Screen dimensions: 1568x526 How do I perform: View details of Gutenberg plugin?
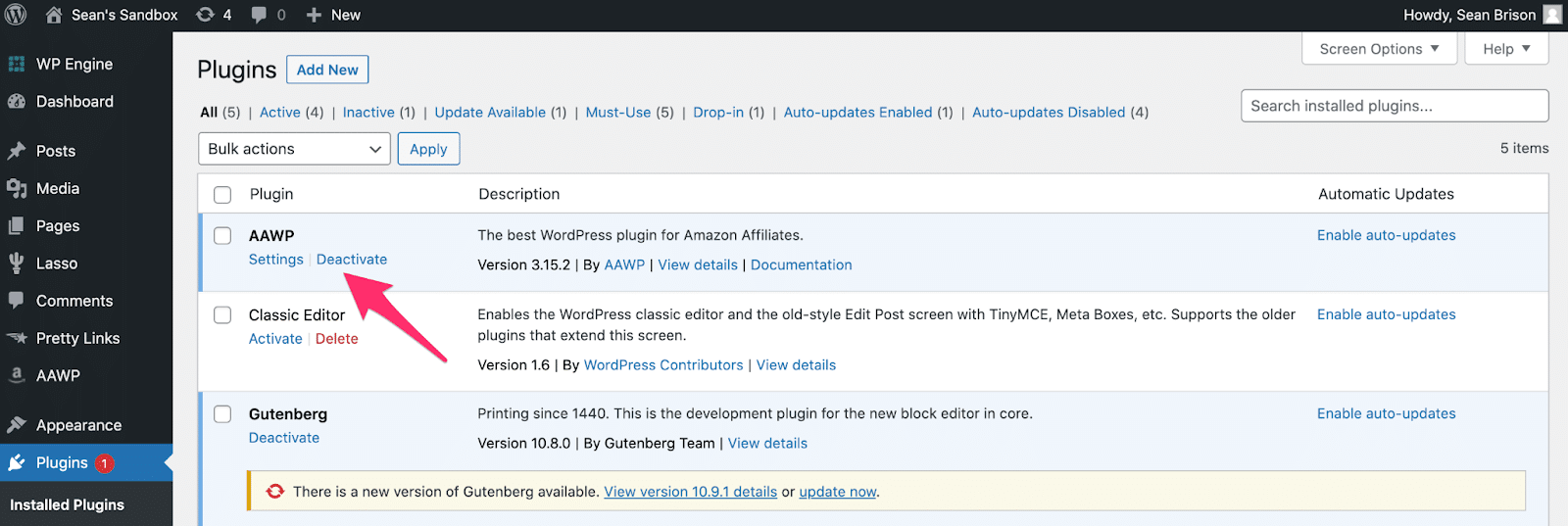[x=768, y=443]
